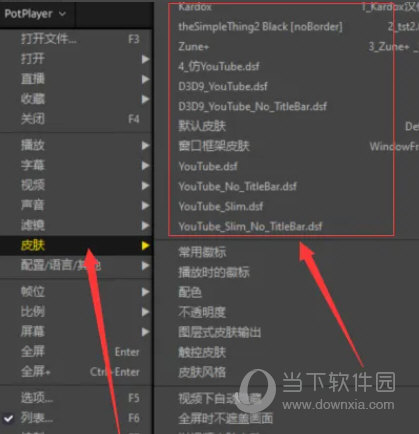Open the 屏幕 submenu
The image size is (419, 434).
(76, 332)
